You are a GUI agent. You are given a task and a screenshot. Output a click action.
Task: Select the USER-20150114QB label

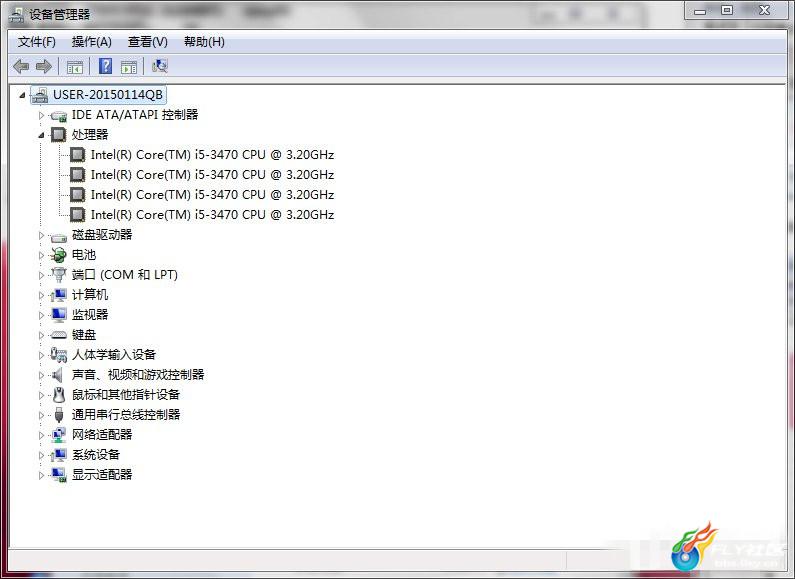pos(108,95)
